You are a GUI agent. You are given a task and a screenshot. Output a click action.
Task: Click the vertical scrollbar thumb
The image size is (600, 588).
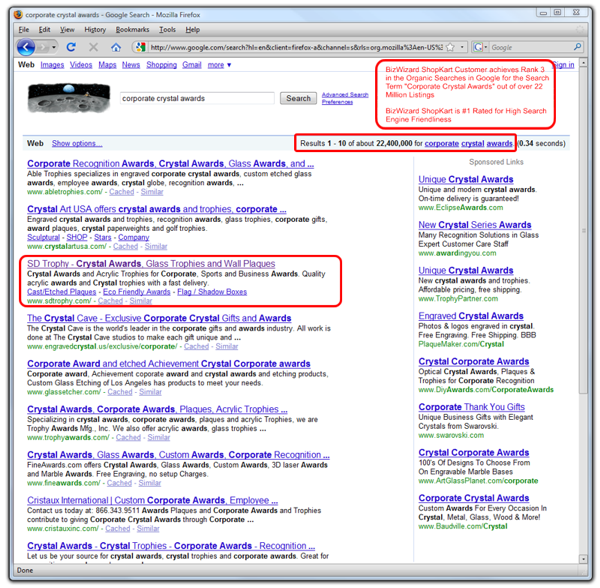click(583, 230)
